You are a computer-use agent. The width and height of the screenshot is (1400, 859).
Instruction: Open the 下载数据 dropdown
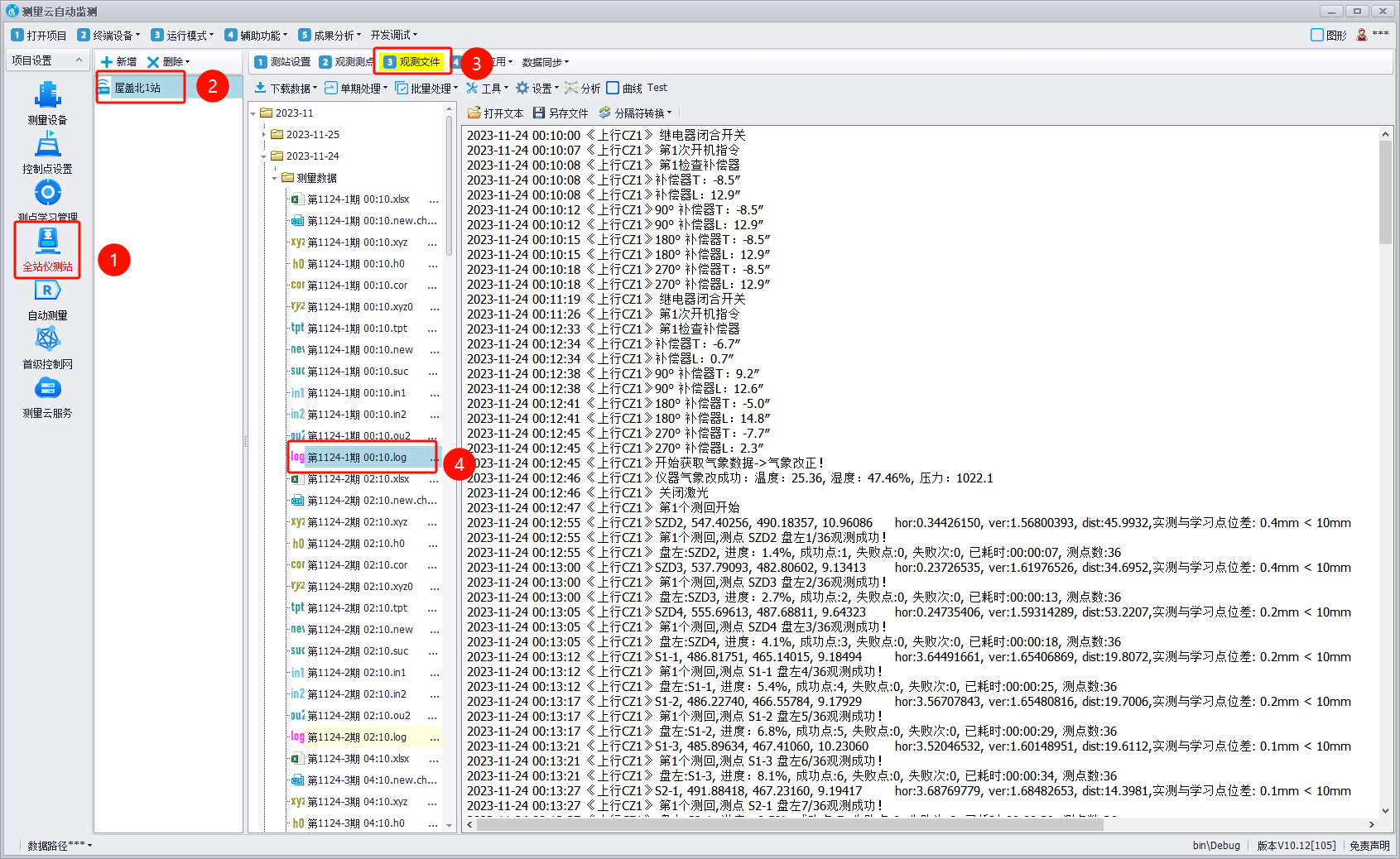(x=285, y=88)
